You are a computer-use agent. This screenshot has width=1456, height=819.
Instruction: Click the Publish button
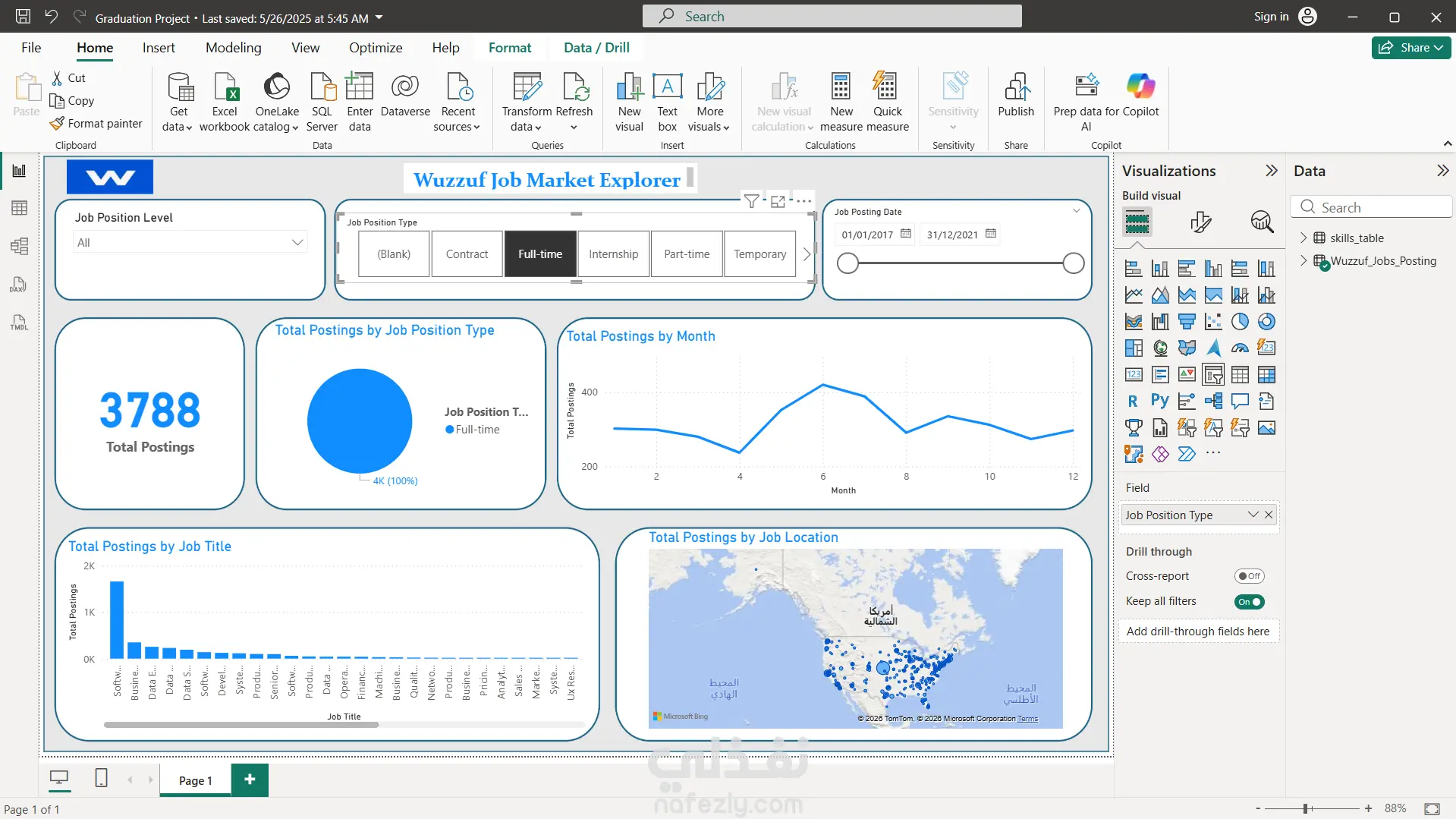(x=1016, y=96)
